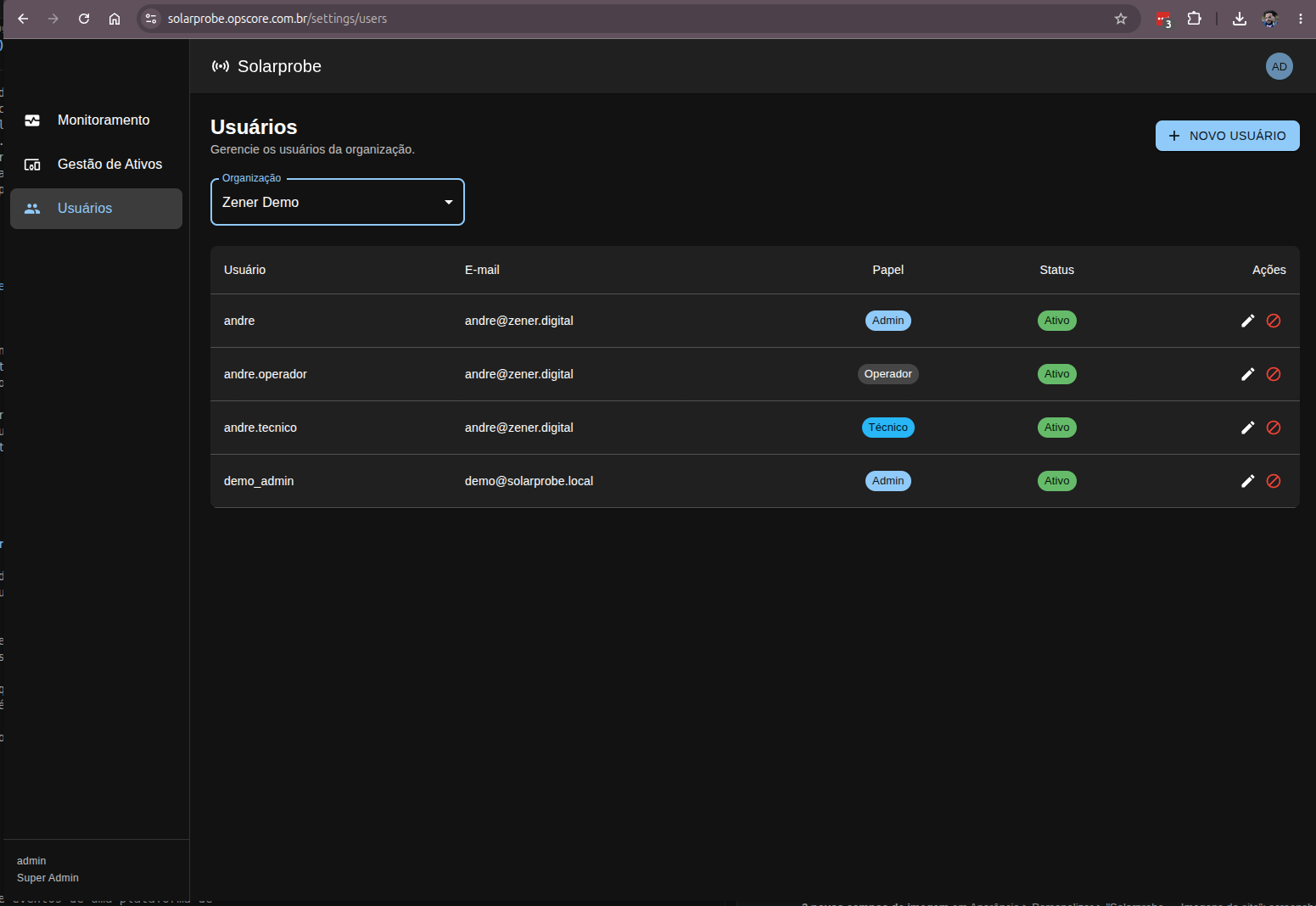
Task: Click the Solarprobe title text
Action: point(279,66)
